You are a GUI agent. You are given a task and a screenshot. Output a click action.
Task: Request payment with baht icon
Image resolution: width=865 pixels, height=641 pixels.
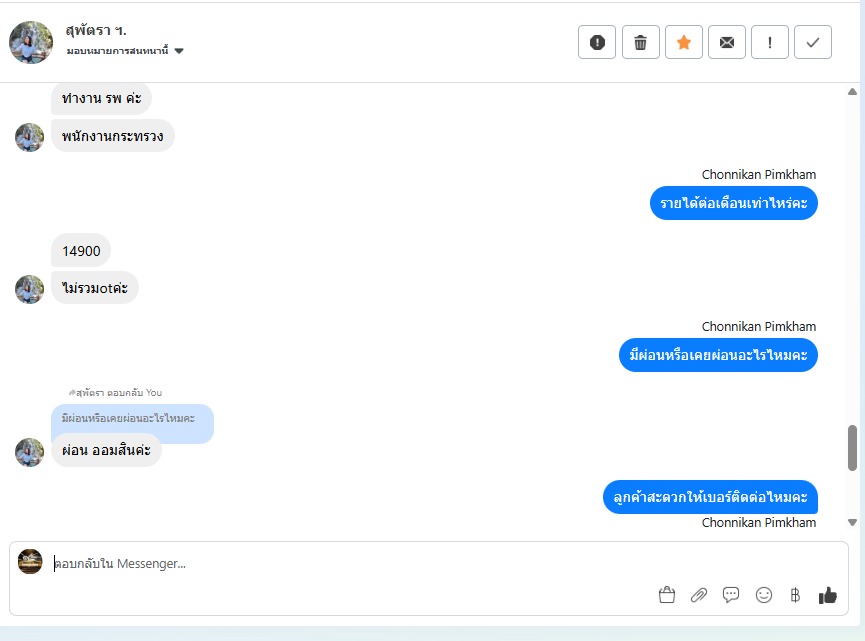pyautogui.click(x=795, y=595)
